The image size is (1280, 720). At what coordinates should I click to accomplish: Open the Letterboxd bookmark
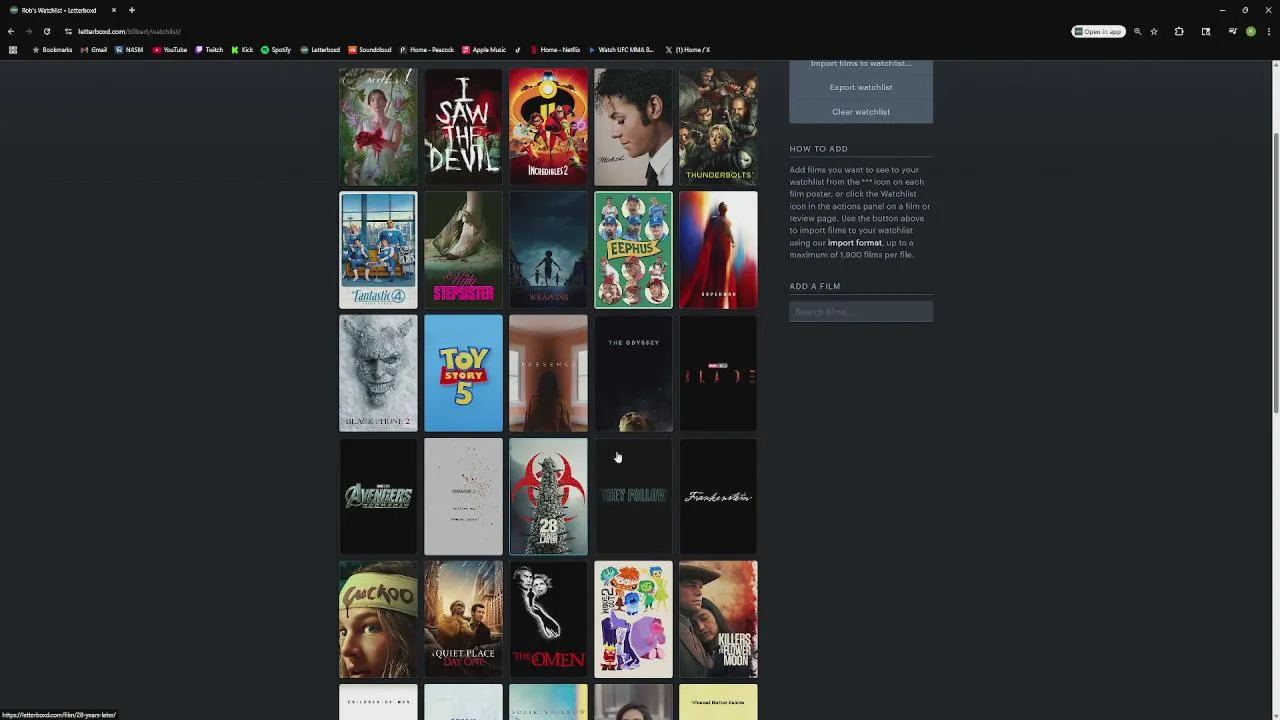(320, 50)
